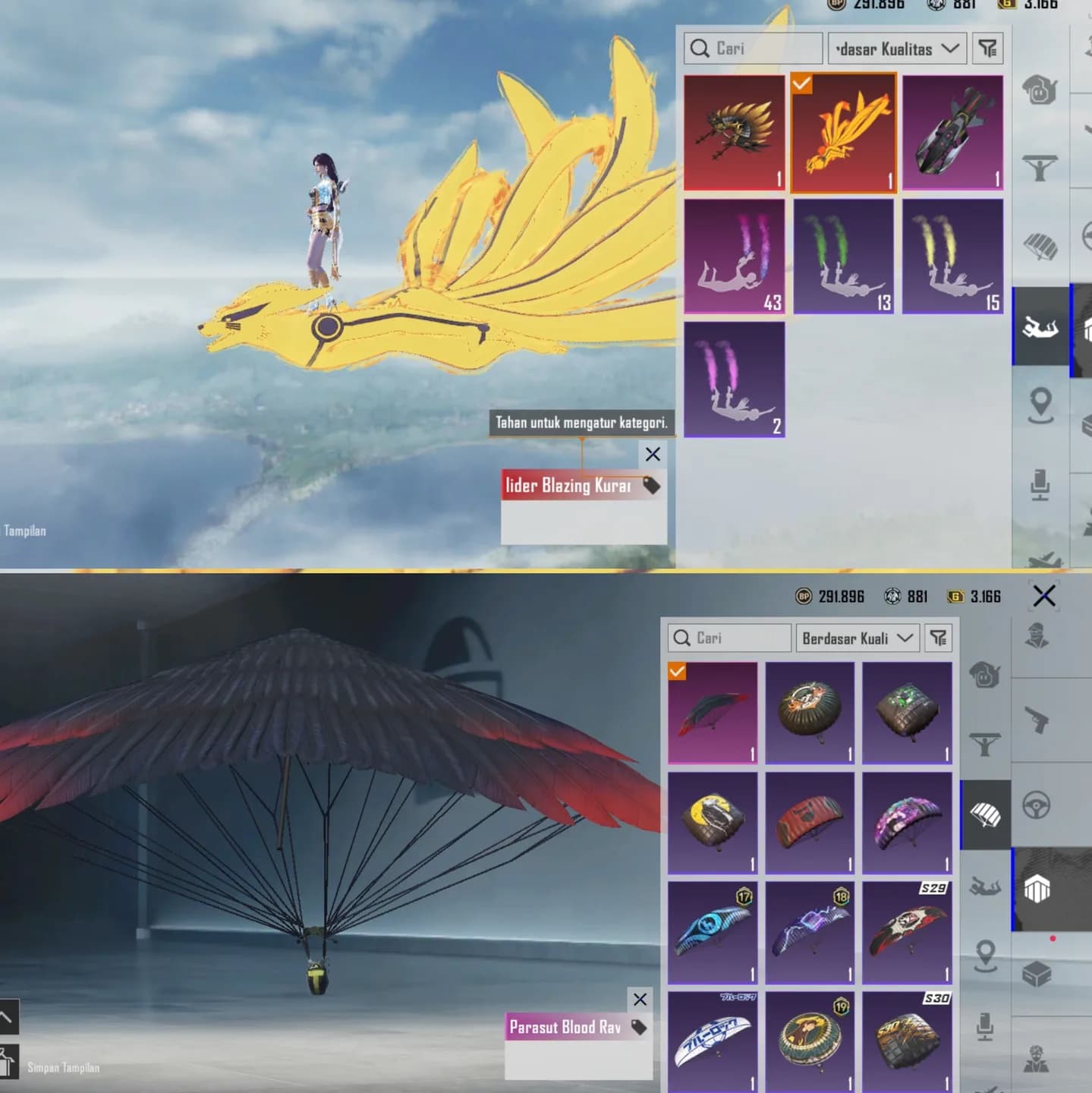Image resolution: width=1092 pixels, height=1093 pixels.
Task: Close the Blazing Kurai tag popup
Action: click(x=653, y=454)
